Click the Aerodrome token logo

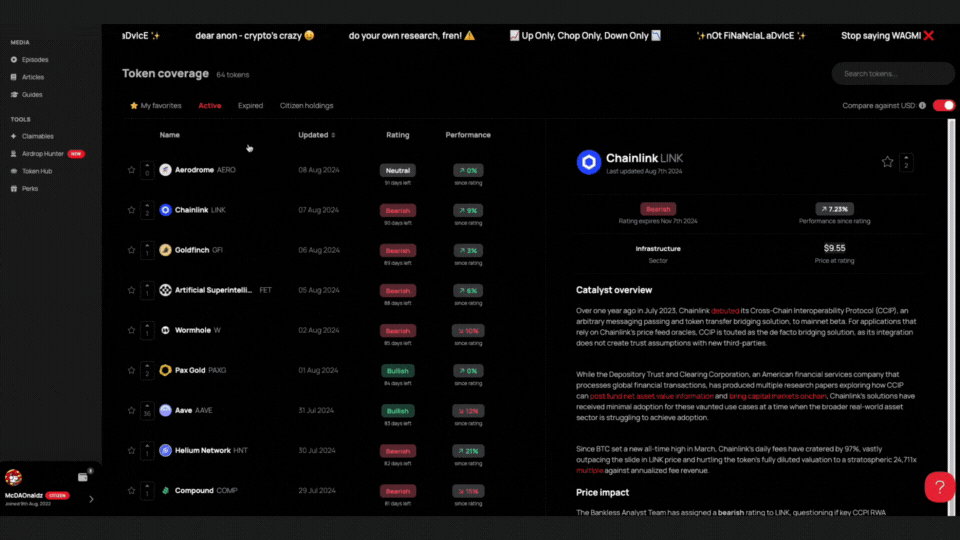[x=165, y=170]
